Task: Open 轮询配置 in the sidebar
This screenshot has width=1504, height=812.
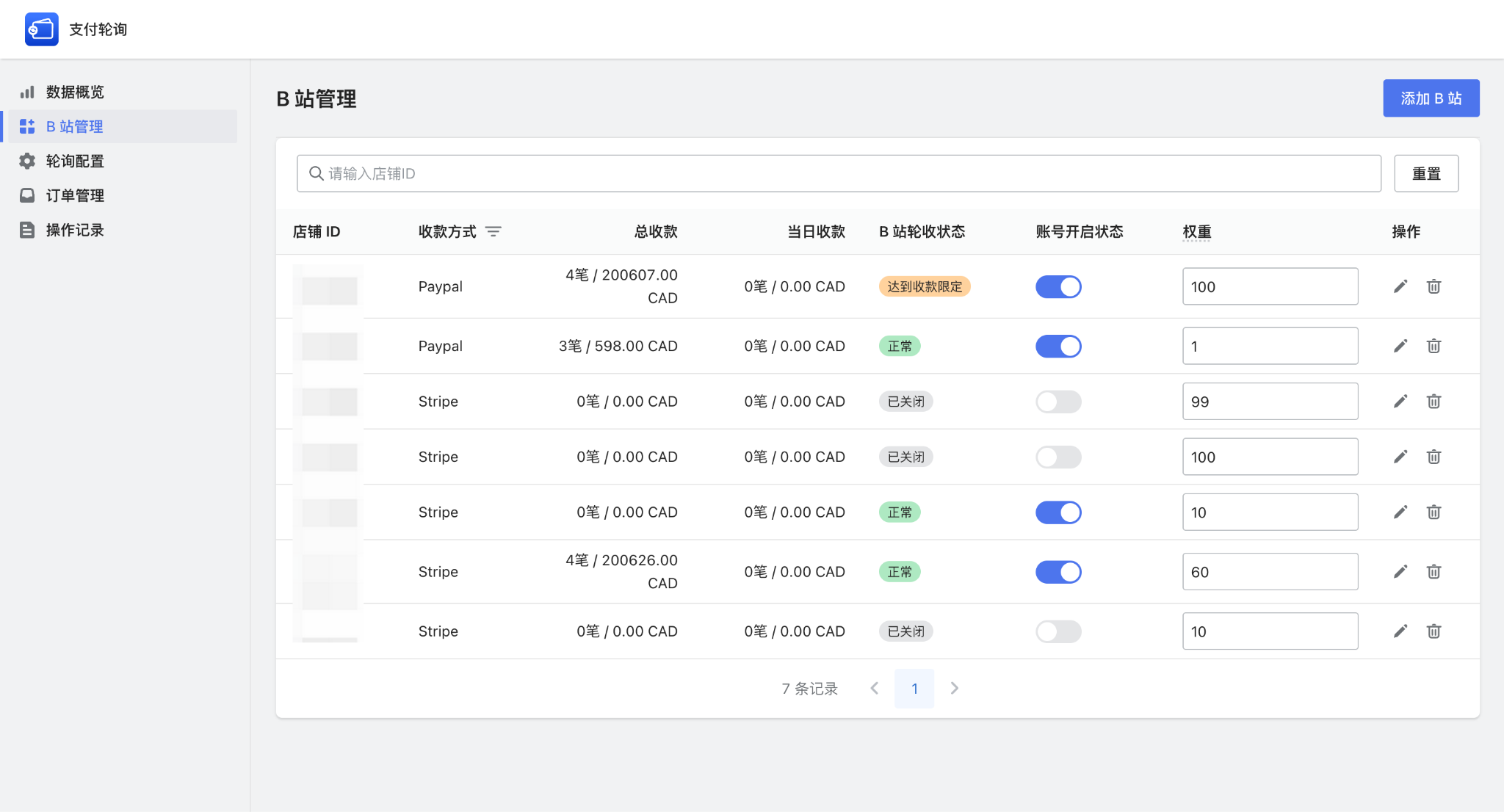Action: [x=75, y=161]
